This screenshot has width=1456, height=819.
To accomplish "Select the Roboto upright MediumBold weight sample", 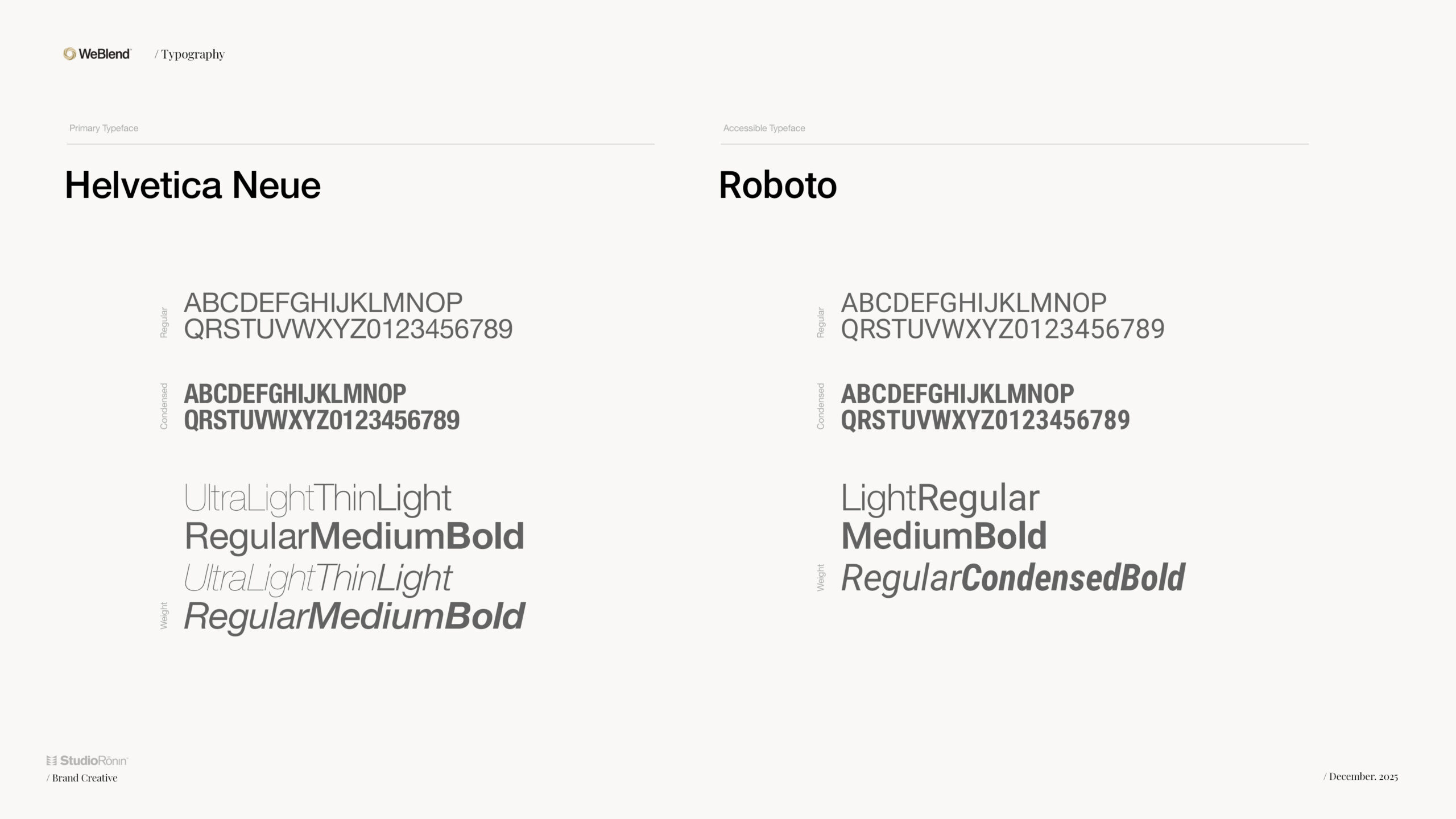I will tap(944, 536).
